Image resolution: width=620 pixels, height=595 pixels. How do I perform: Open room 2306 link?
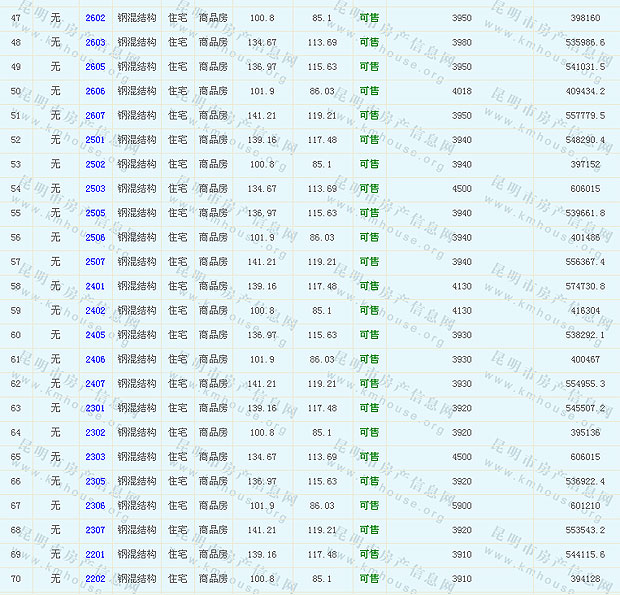[x=95, y=506]
